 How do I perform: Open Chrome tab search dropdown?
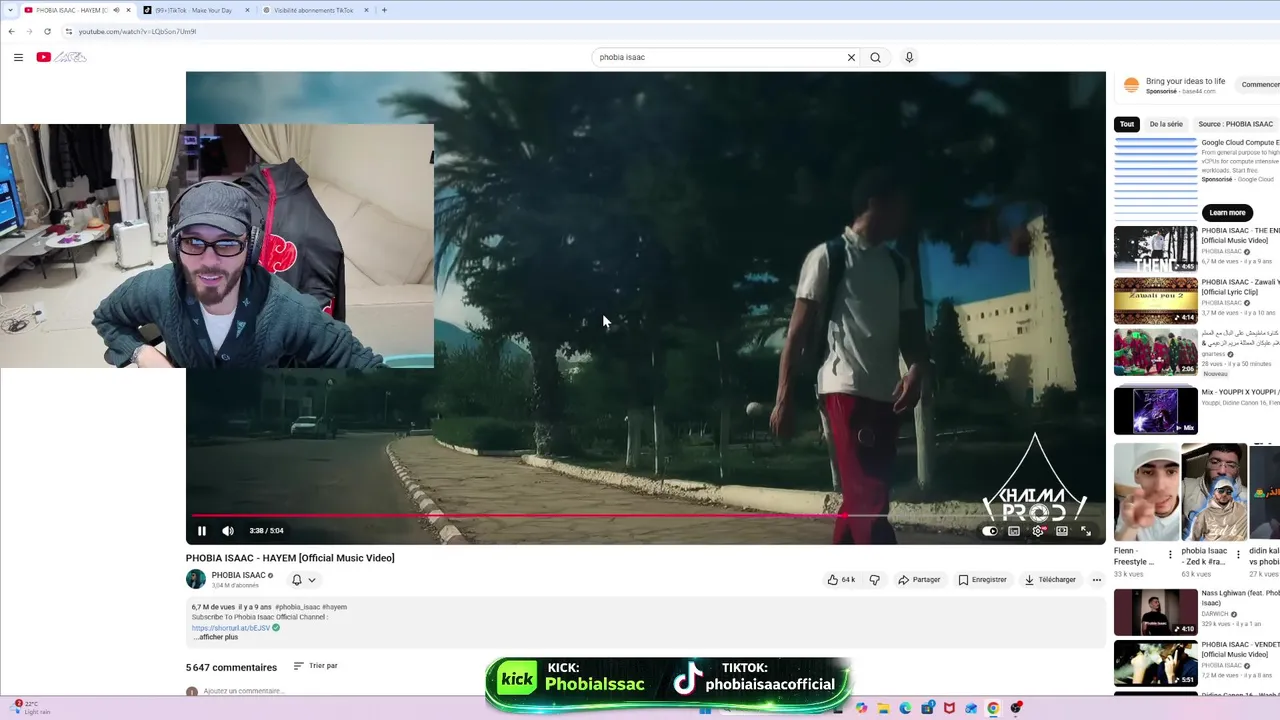(x=10, y=10)
